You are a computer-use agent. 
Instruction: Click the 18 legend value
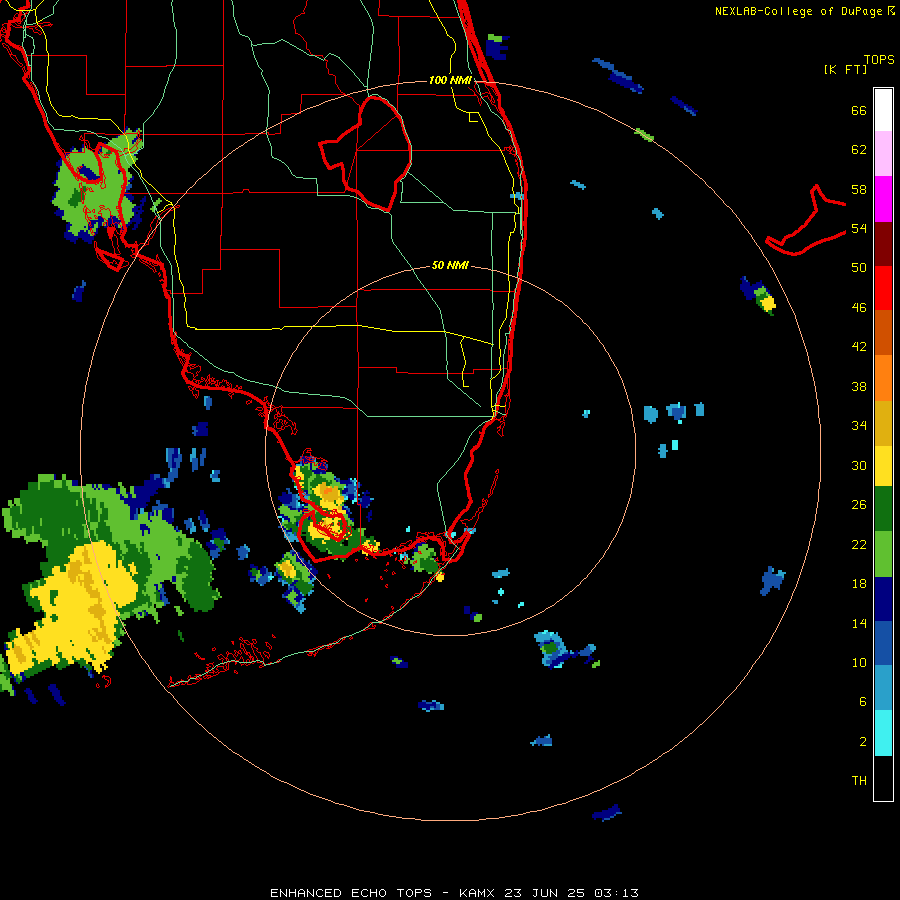(x=859, y=584)
